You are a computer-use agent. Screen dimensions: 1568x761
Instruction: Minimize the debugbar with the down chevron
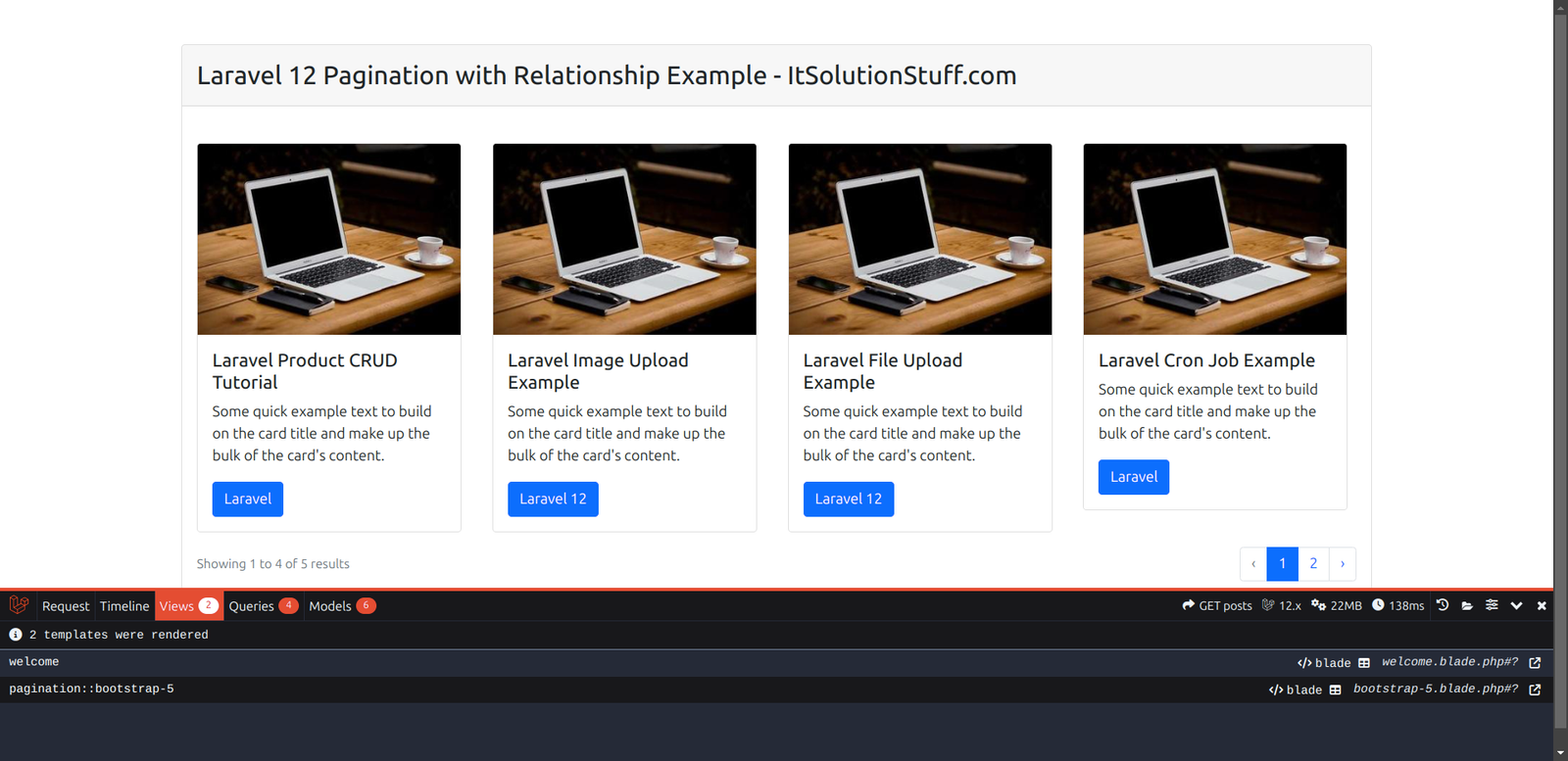coord(1516,605)
